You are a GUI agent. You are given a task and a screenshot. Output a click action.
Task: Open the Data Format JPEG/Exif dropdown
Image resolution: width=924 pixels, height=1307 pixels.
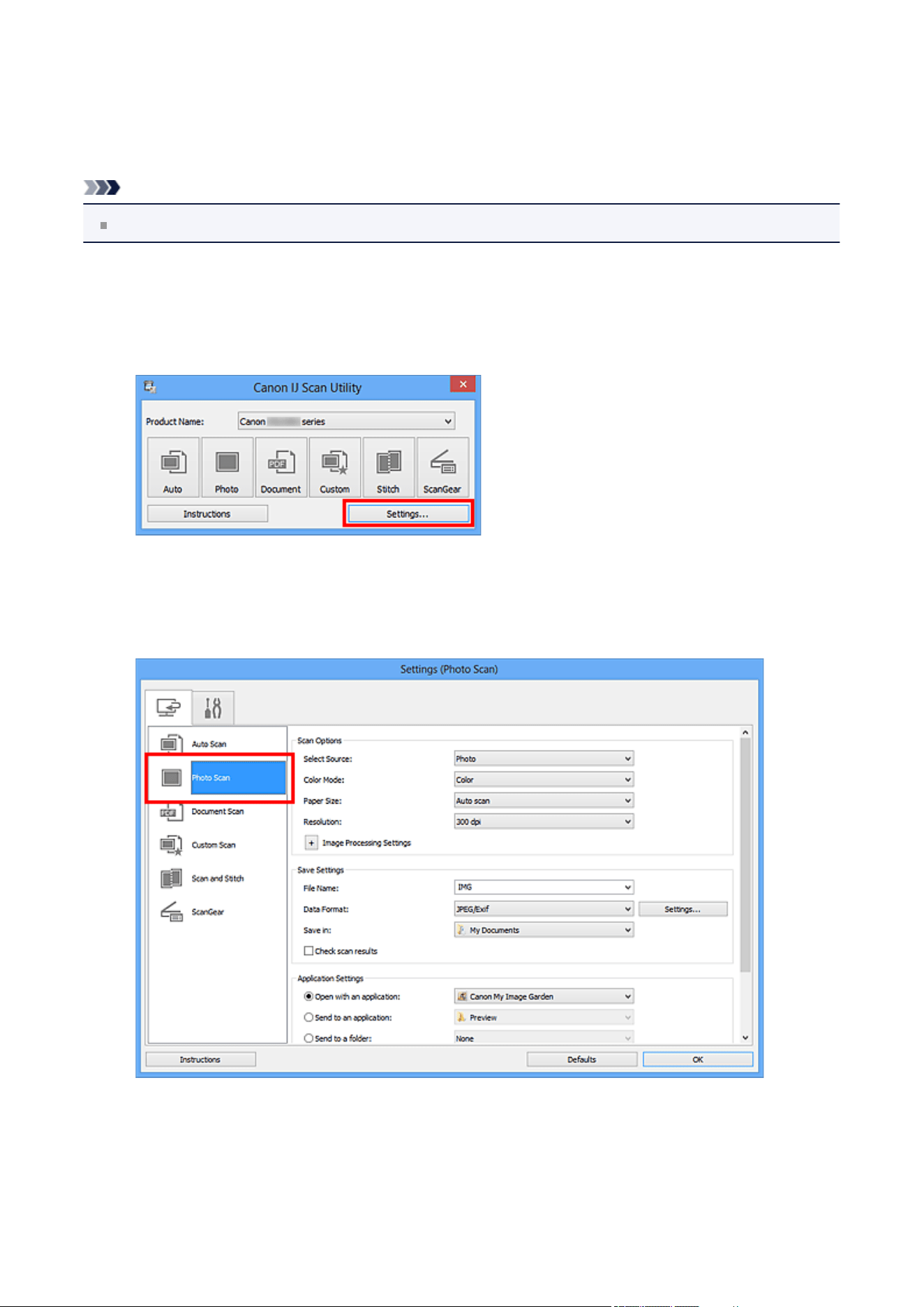click(x=544, y=909)
